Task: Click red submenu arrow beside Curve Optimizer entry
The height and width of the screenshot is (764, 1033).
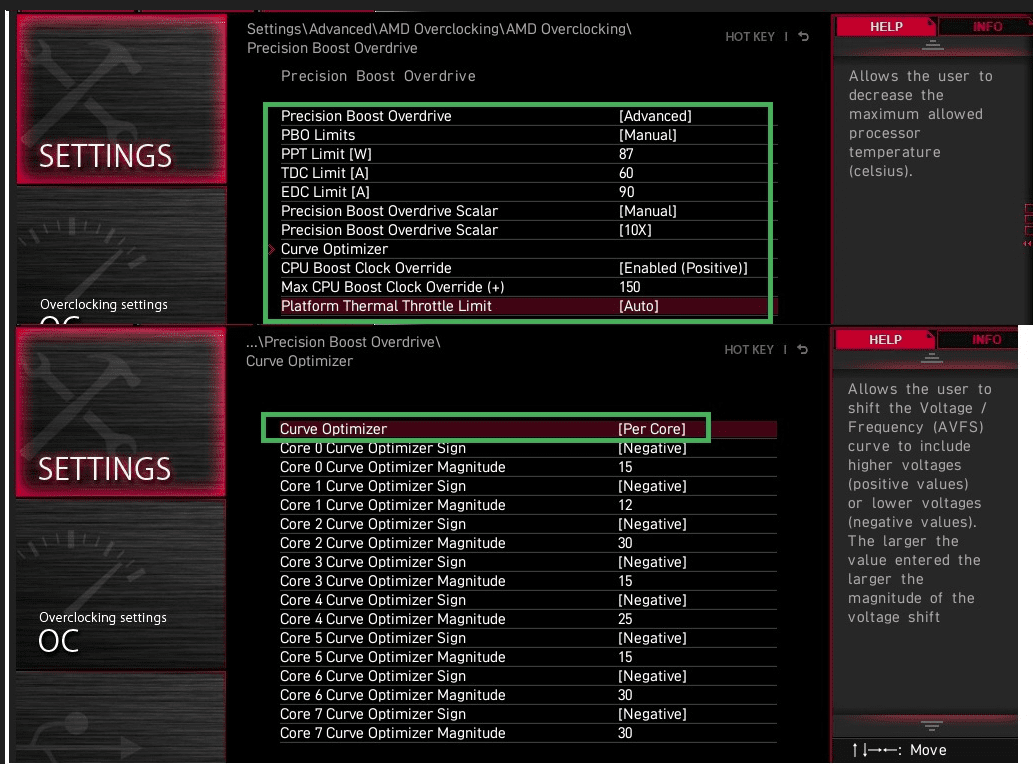Action: click(271, 249)
